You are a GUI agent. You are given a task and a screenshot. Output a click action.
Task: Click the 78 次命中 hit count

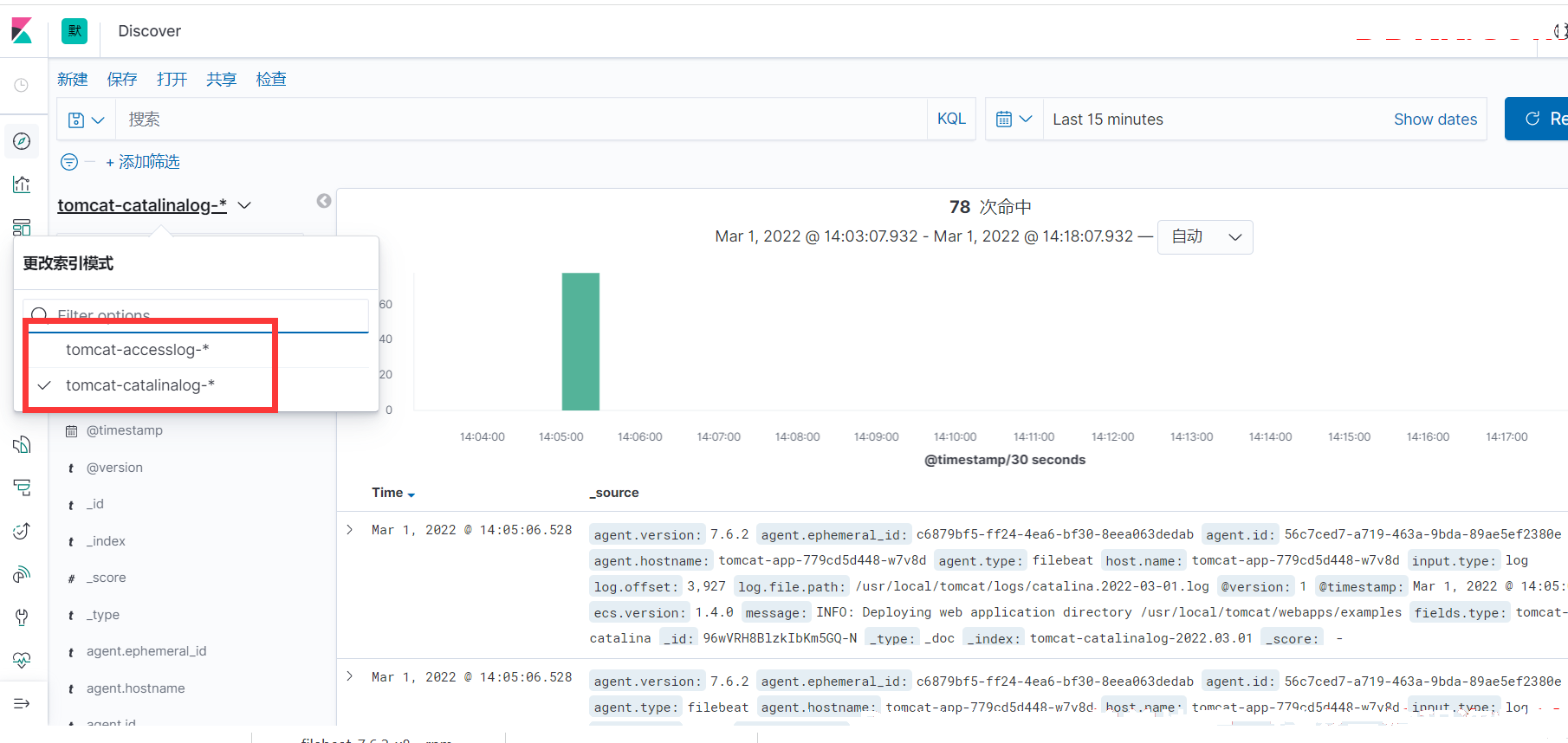pyautogui.click(x=990, y=207)
